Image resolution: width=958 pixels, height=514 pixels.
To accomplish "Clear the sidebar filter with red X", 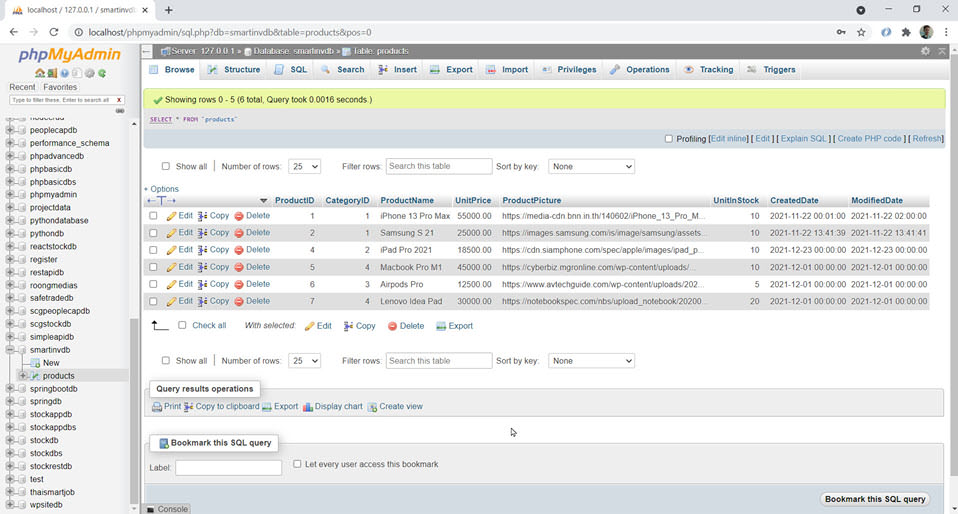I will coord(119,100).
